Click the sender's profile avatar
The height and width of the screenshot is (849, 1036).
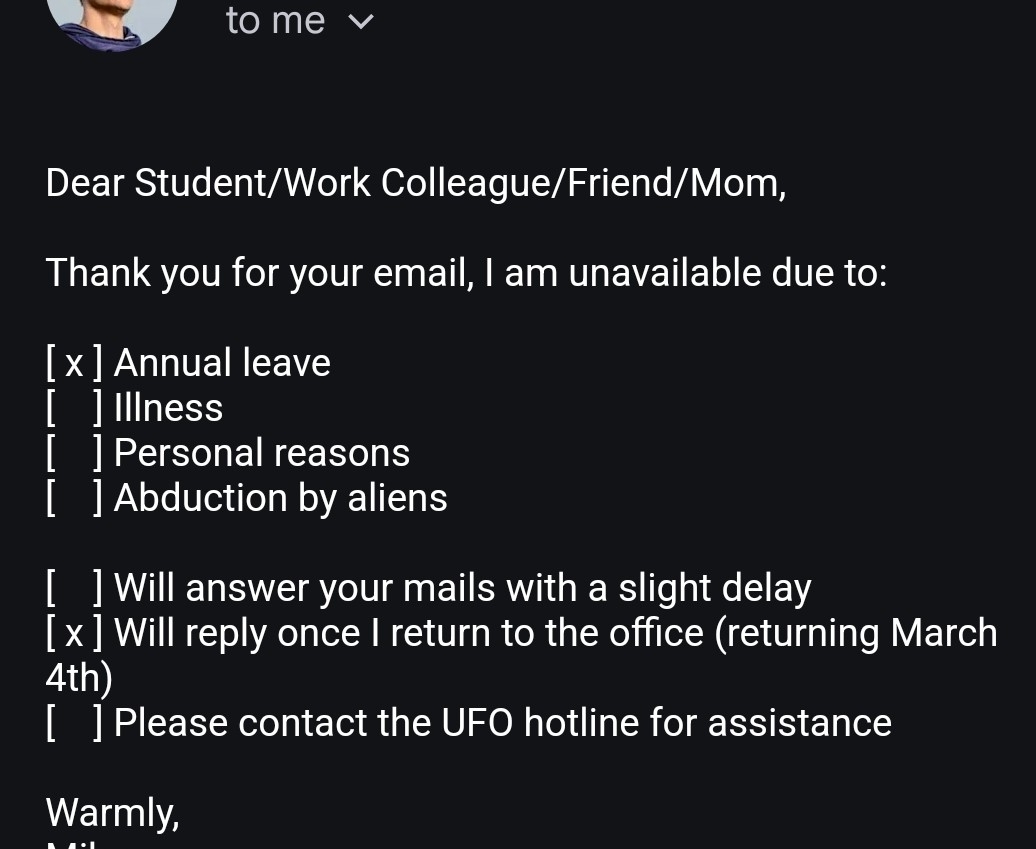pos(112,18)
